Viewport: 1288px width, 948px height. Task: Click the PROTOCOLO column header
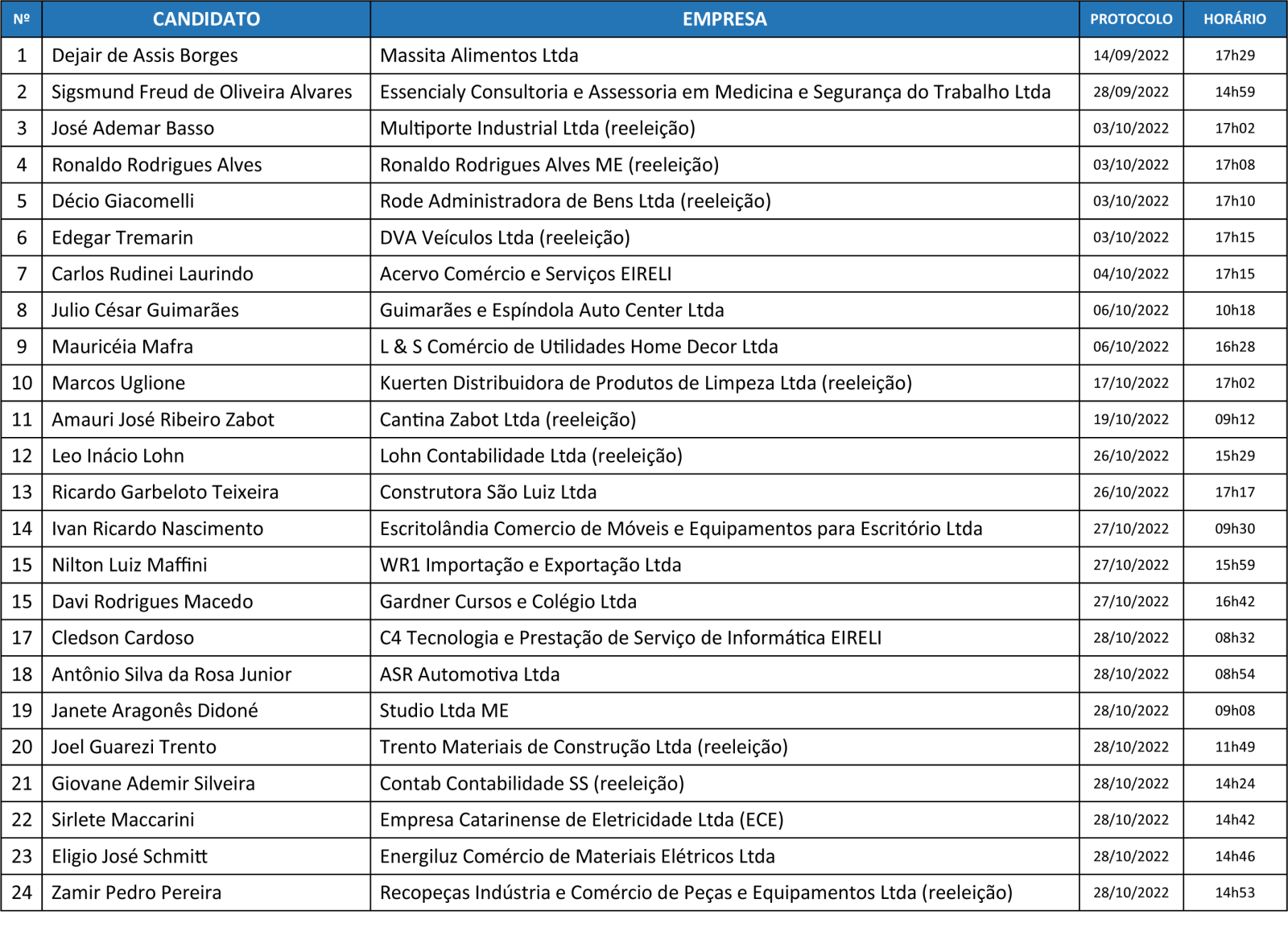[1131, 19]
